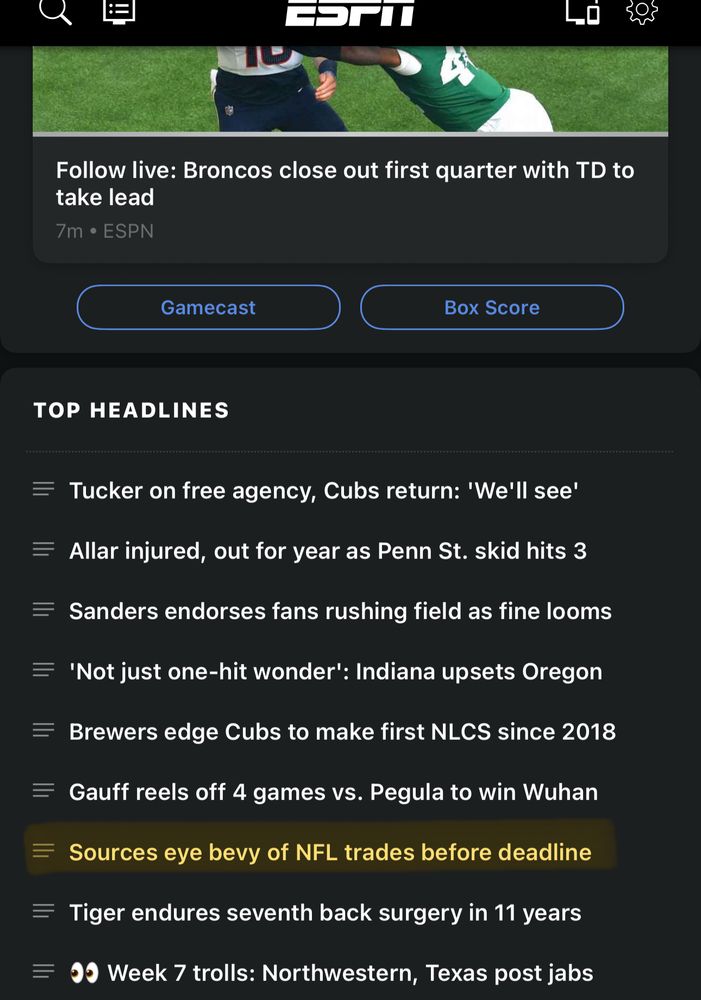Click the Box Score button
Viewport: 701px width, 1000px height.
tap(492, 307)
